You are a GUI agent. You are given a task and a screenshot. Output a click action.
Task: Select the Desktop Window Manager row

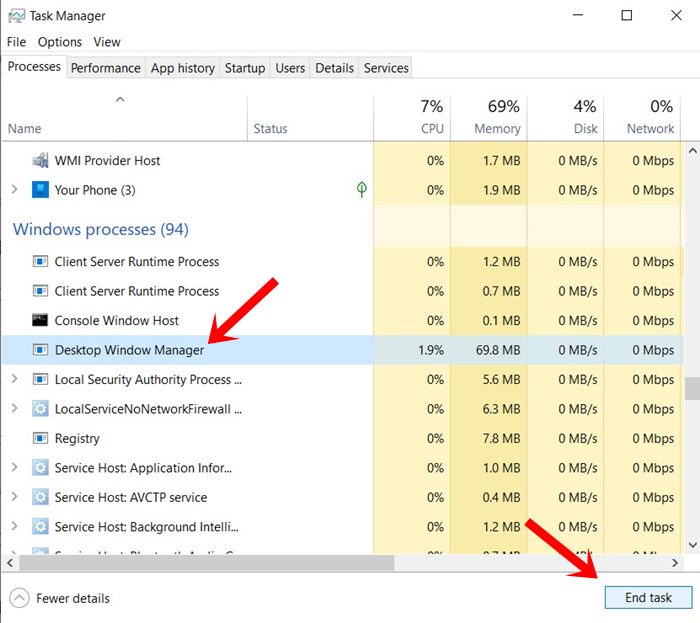(343, 349)
